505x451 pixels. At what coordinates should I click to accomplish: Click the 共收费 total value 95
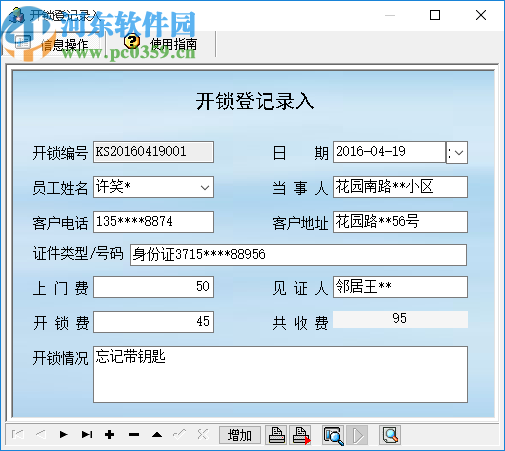click(400, 319)
